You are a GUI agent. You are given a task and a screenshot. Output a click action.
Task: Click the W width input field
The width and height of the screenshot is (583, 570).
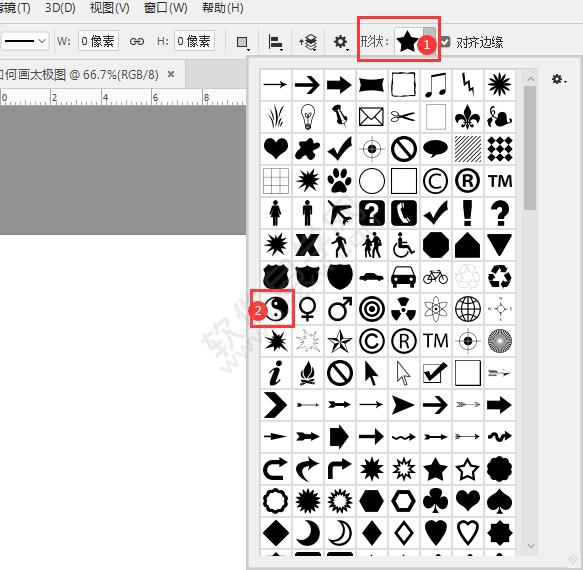pyautogui.click(x=98, y=41)
